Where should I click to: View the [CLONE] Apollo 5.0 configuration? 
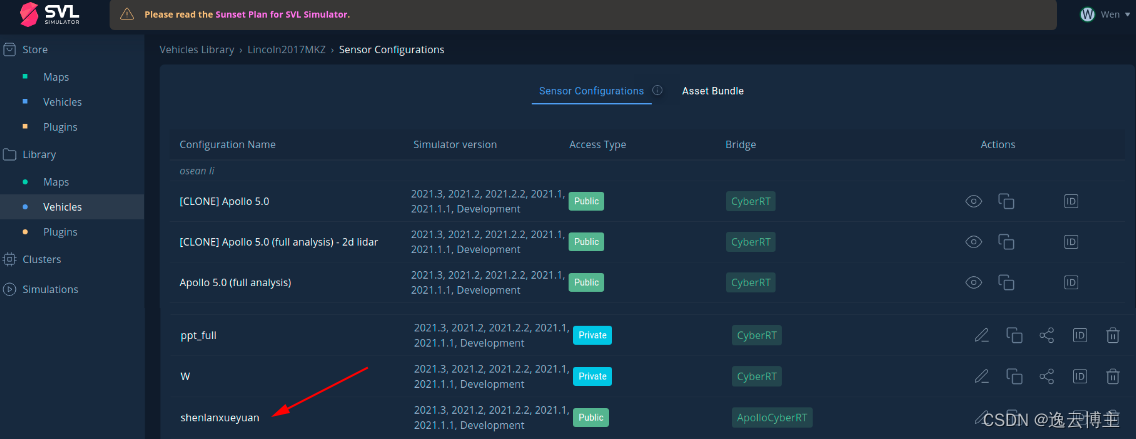click(974, 201)
